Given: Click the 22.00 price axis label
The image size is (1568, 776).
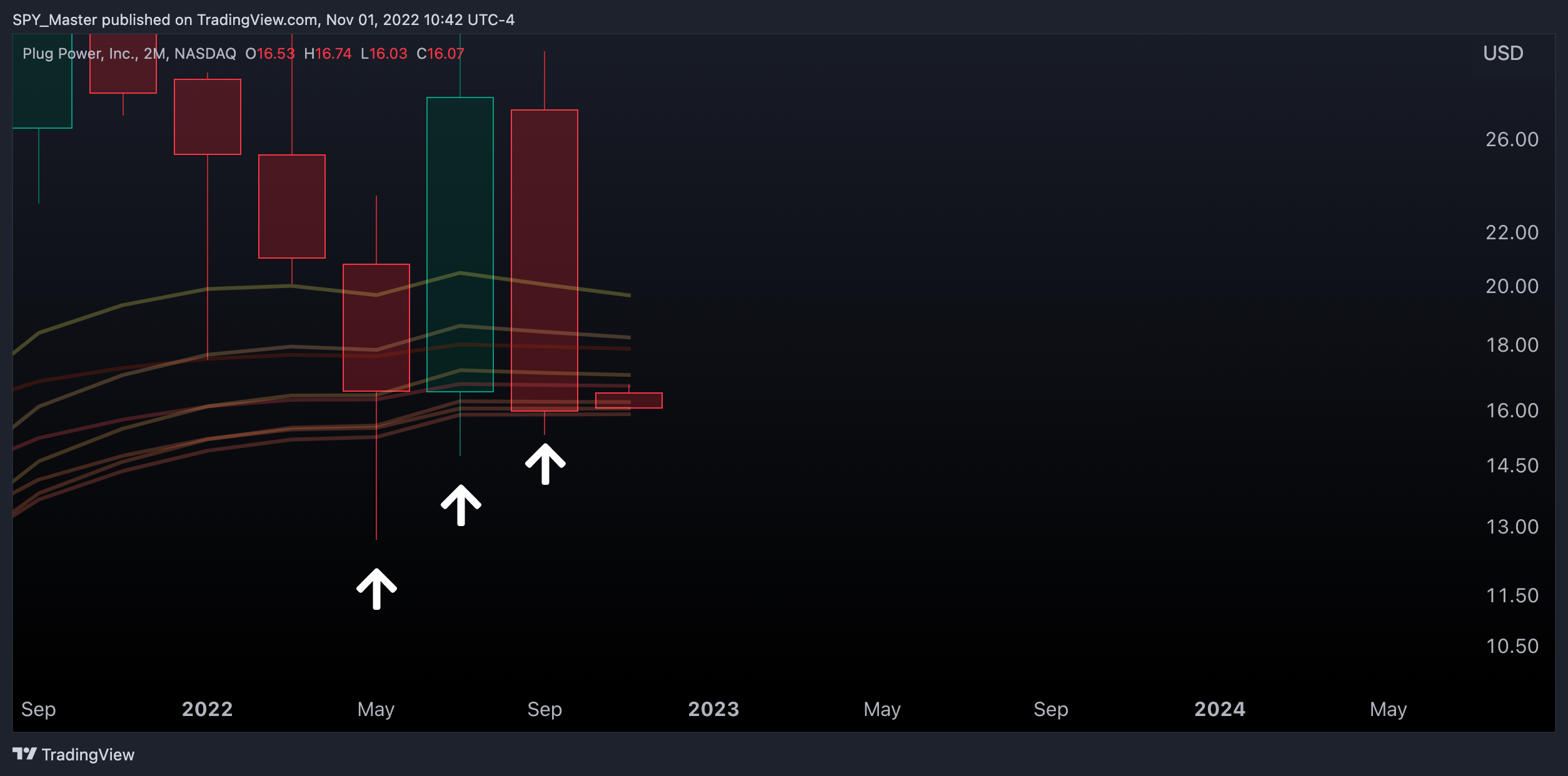Looking at the screenshot, I should point(1512,232).
